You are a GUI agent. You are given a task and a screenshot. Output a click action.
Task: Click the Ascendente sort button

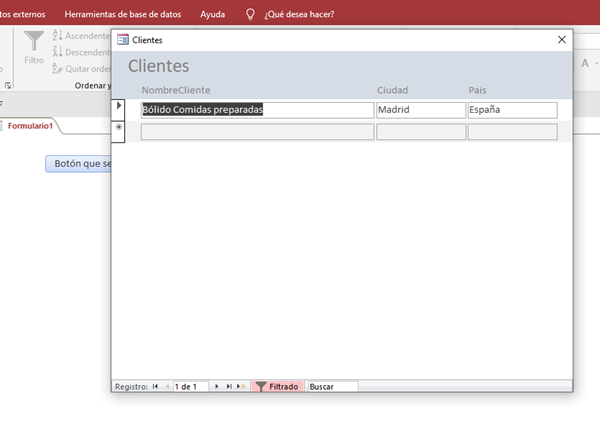pos(78,35)
